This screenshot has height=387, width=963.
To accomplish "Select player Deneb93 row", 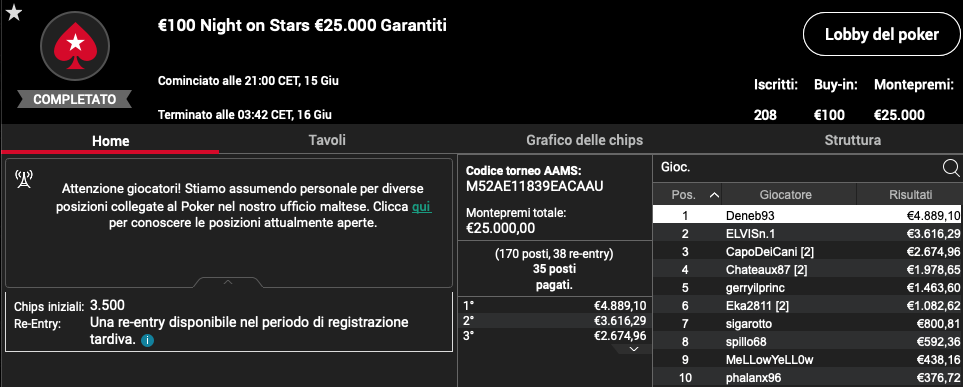I will (808, 215).
